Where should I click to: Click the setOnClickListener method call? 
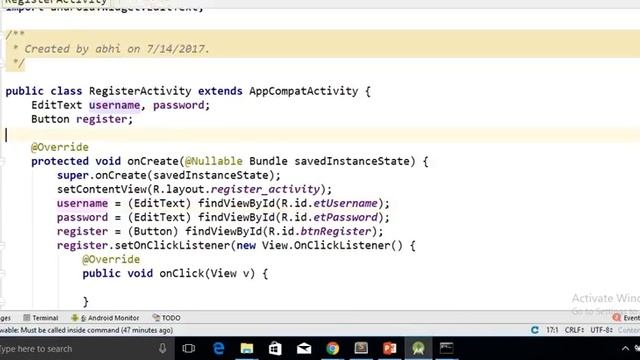tap(172, 245)
